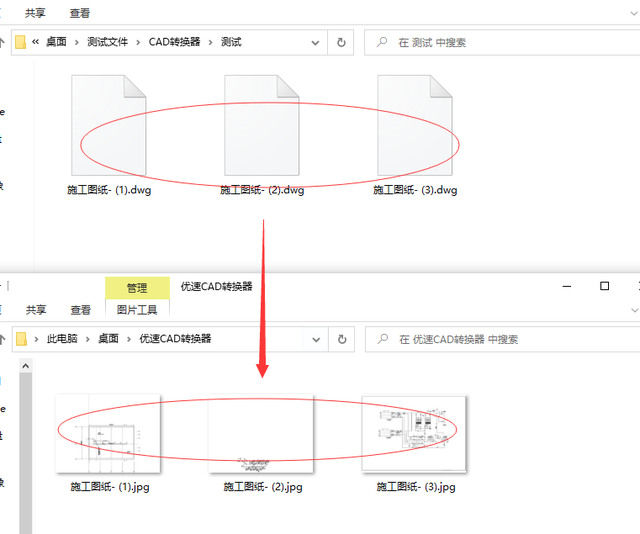Select file icon of 施工图纸- (2).dwg
This screenshot has height=534, width=640.
click(262, 125)
